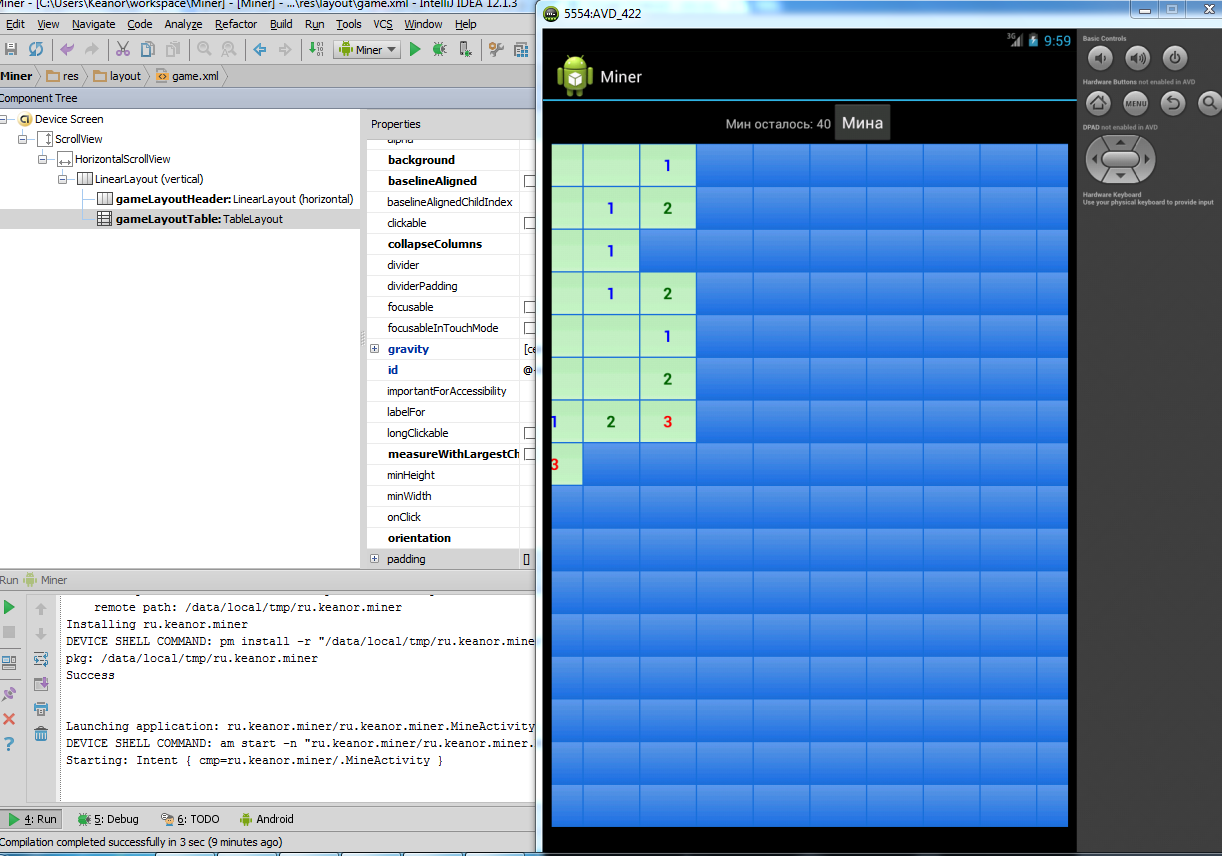Click the Undo arrow in the toolbar
Viewport: 1222px width, 856px height.
click(67, 49)
